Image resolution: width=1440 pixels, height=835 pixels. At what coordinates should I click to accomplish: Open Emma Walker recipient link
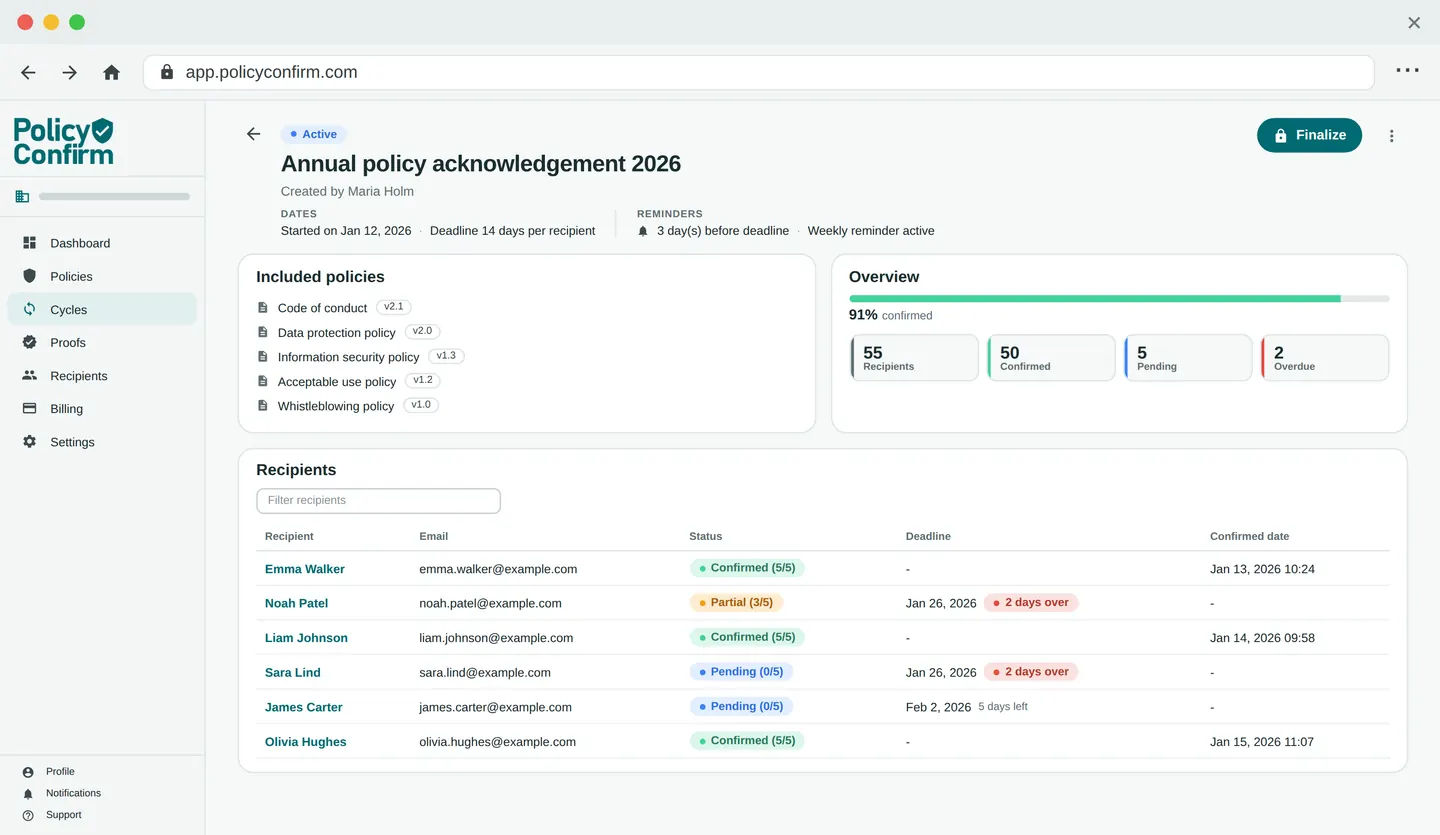(305, 569)
